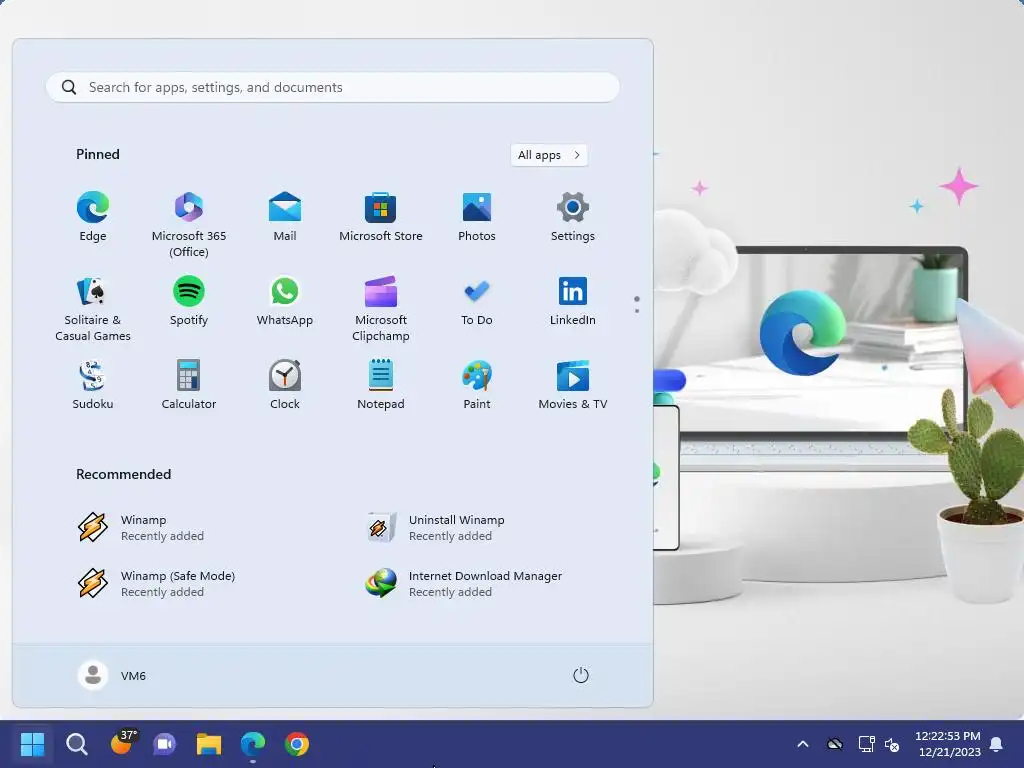Screen dimensions: 1024x768
Task: Open the Clock app
Action: [x=285, y=385]
